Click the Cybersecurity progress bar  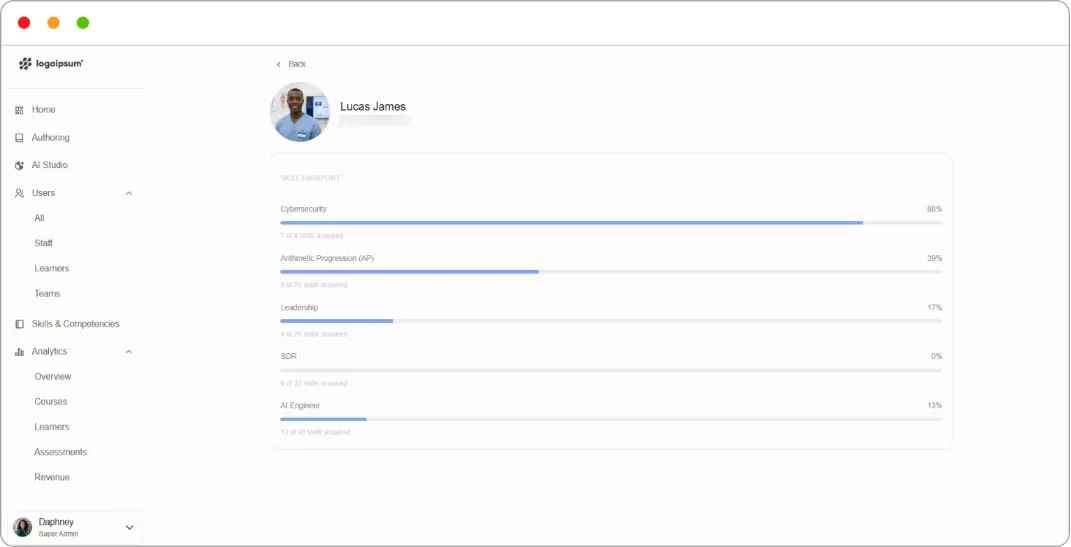click(611, 223)
